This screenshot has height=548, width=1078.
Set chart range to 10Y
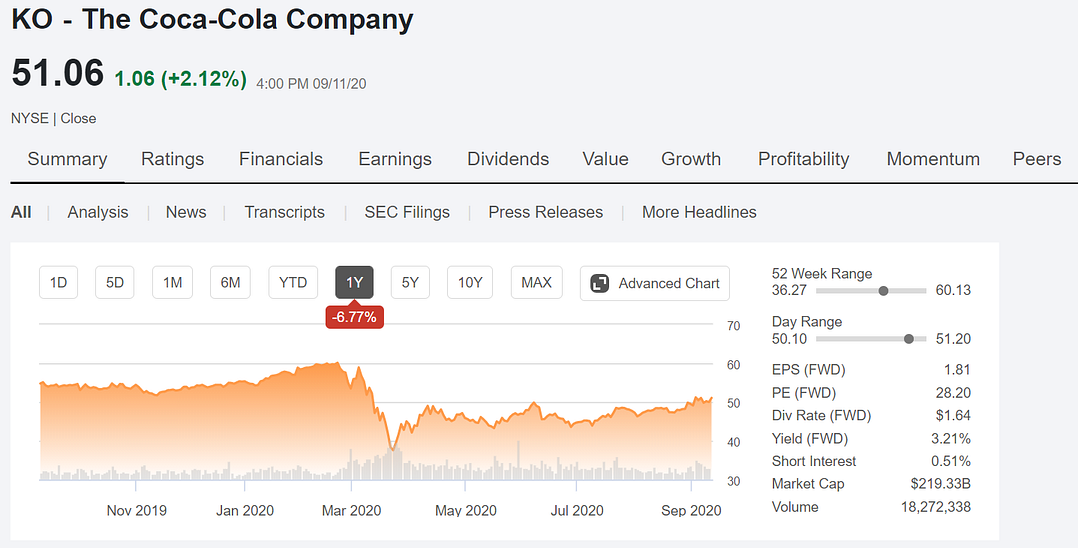470,283
